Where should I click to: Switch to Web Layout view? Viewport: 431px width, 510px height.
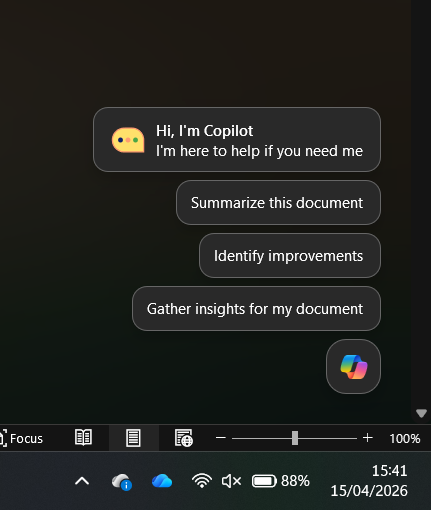tap(183, 438)
